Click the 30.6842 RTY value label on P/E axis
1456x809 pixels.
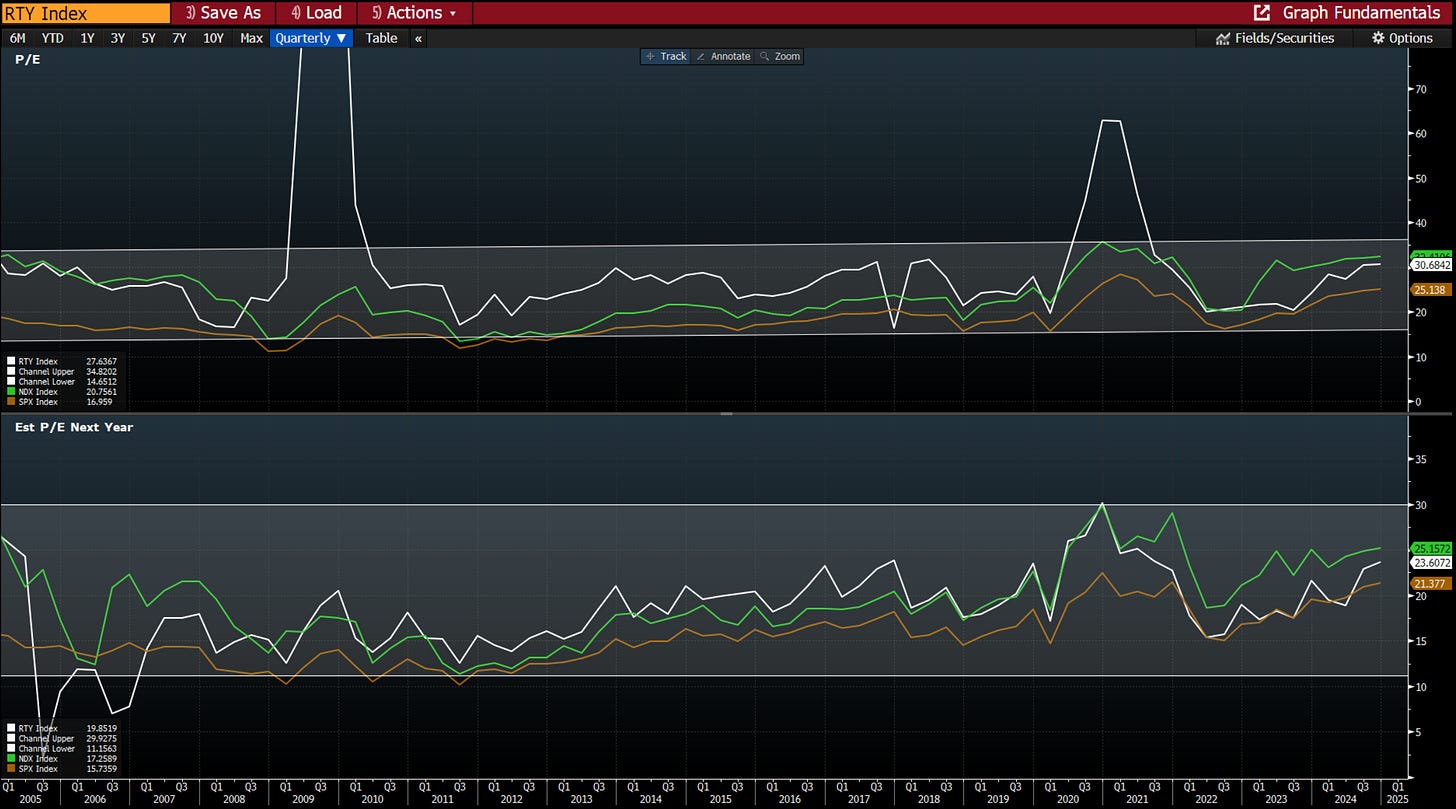[1431, 265]
